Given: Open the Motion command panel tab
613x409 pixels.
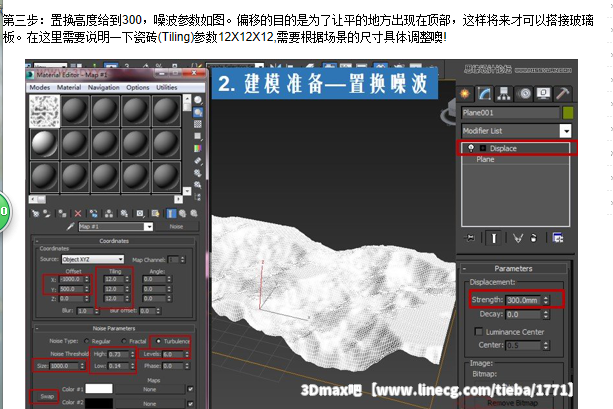Looking at the screenshot, I should [524, 94].
